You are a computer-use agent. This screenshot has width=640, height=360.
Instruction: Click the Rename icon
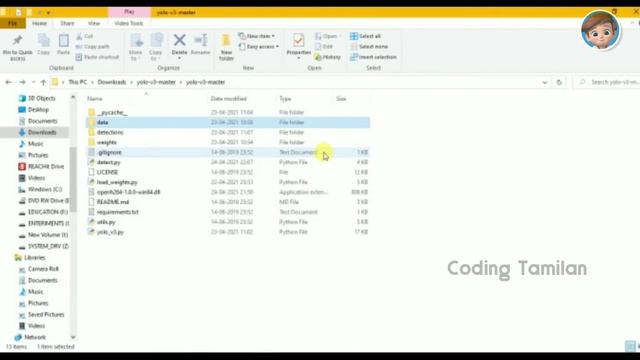pos(200,40)
